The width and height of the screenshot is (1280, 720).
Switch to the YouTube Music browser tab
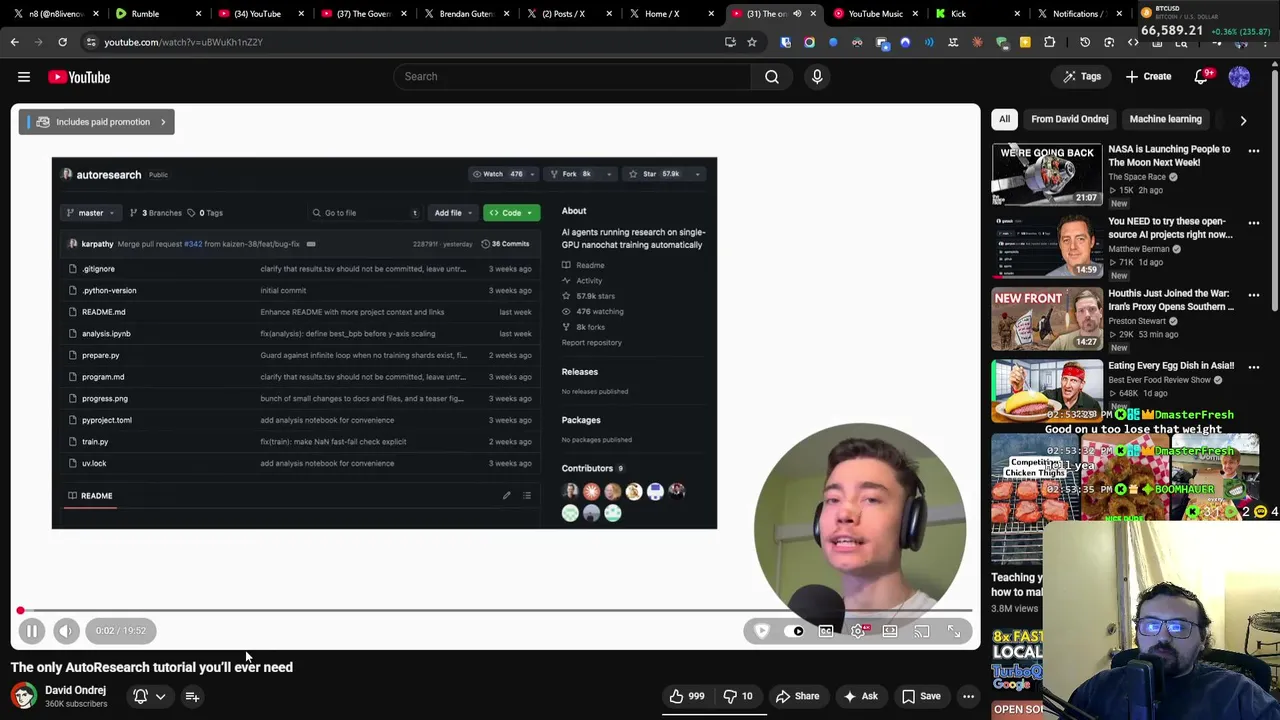click(875, 13)
